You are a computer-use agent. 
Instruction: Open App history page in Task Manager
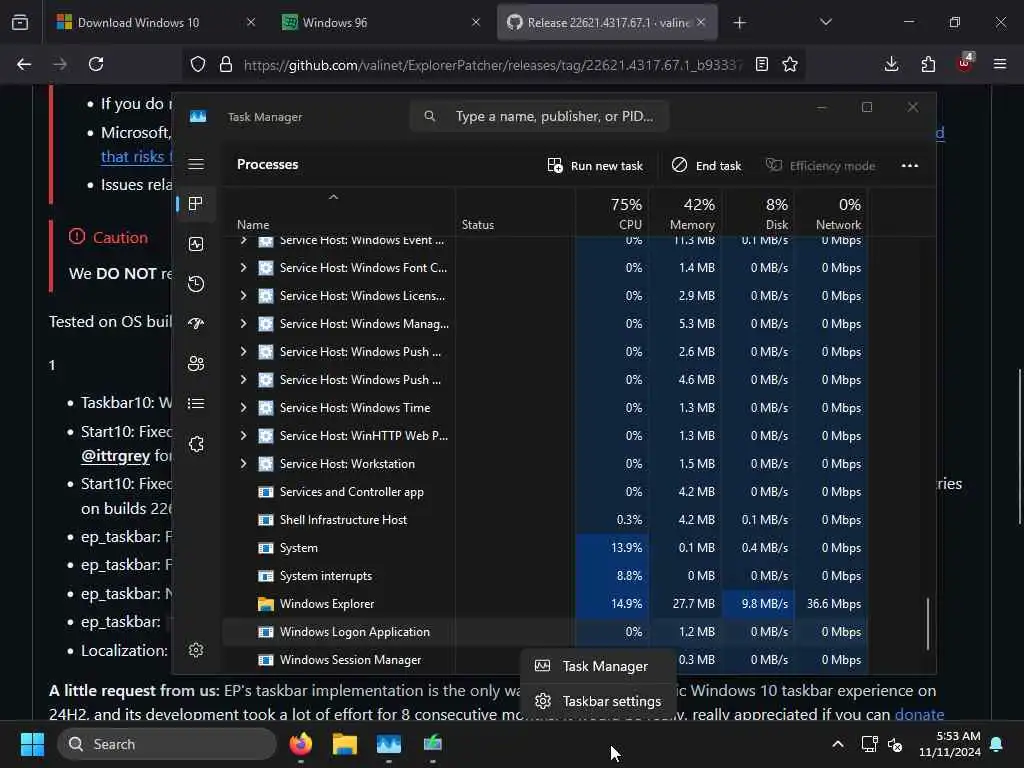[196, 284]
